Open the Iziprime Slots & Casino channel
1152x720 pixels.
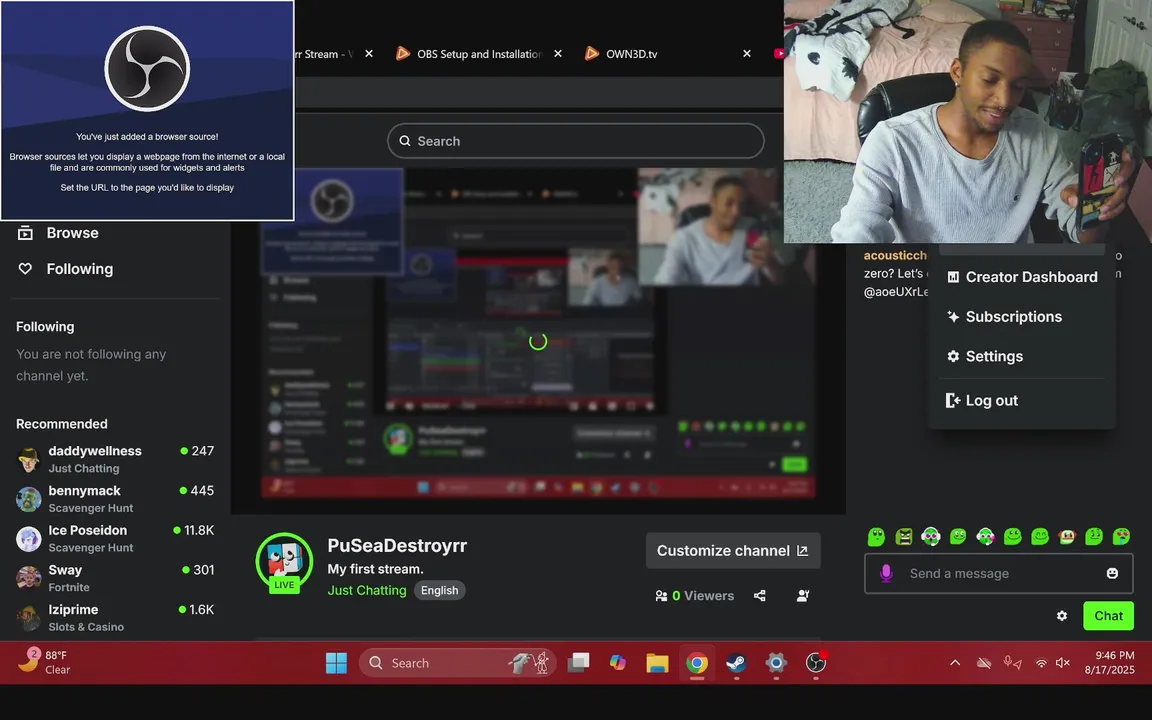pyautogui.click(x=115, y=618)
